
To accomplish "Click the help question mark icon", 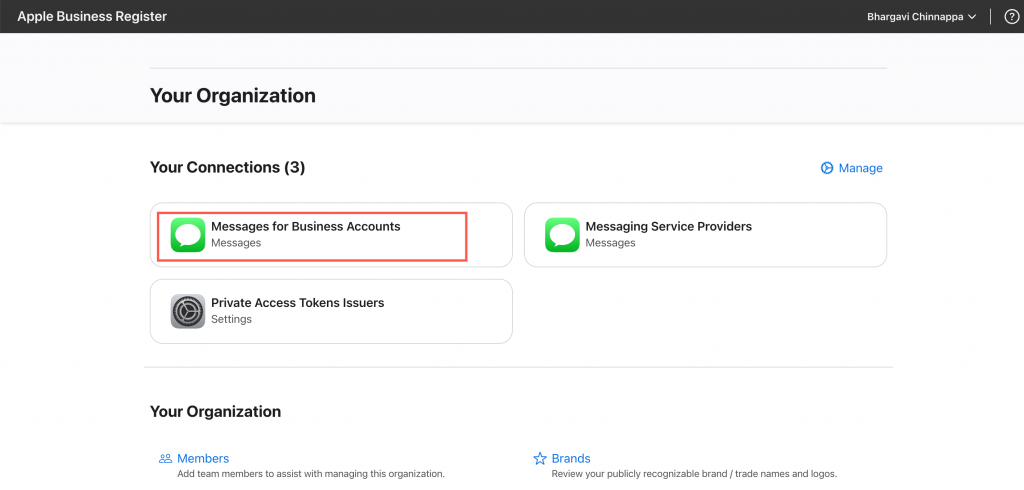I will coord(1011,17).
